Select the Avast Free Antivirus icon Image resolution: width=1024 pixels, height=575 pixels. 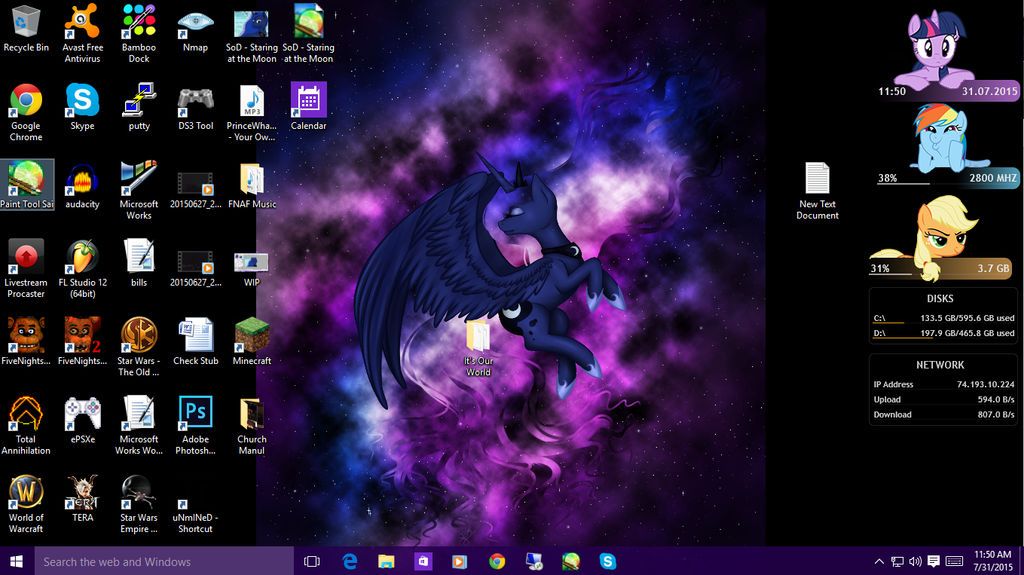[82, 22]
